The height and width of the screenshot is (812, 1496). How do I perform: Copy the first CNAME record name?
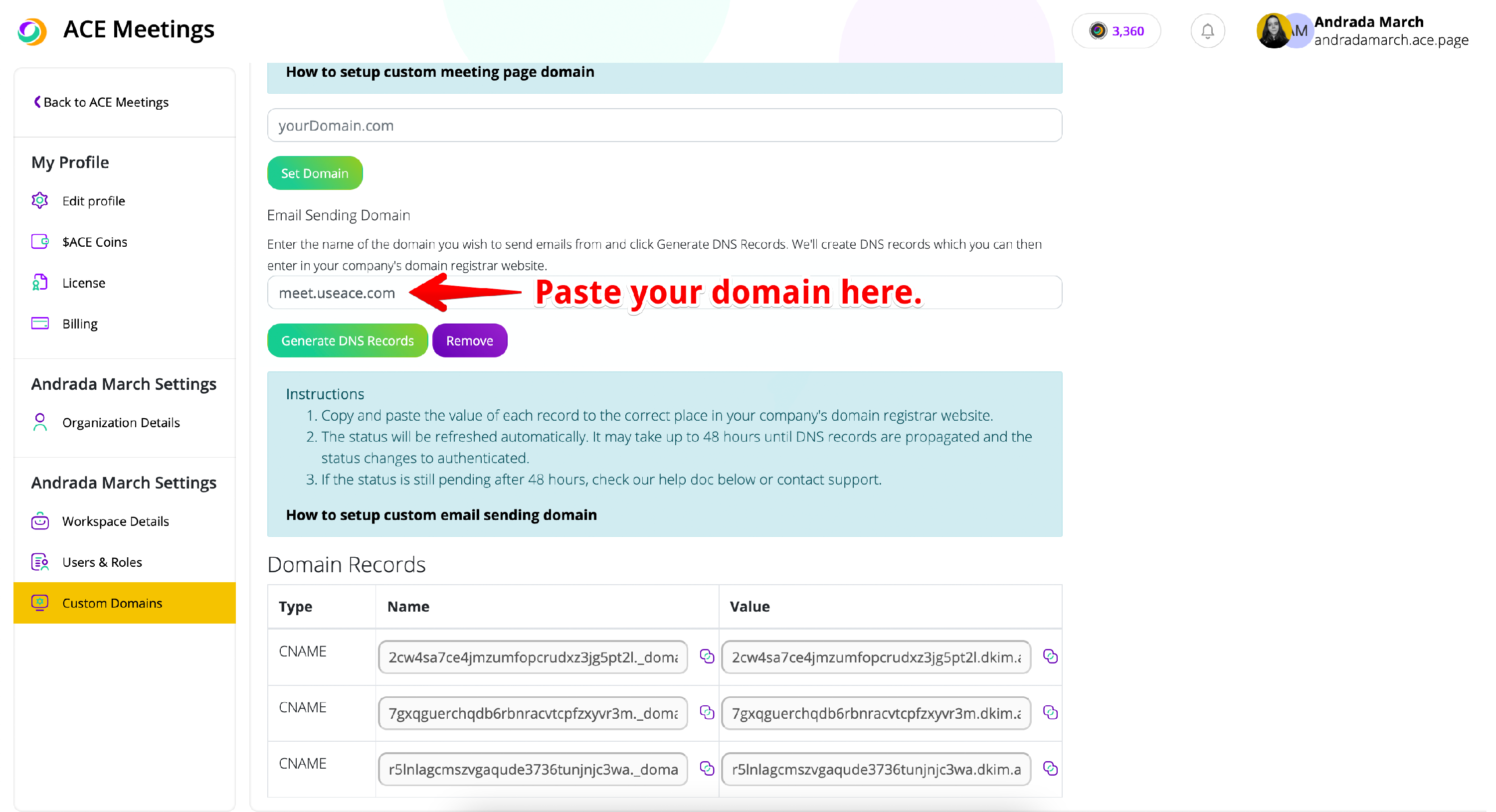[x=706, y=656]
